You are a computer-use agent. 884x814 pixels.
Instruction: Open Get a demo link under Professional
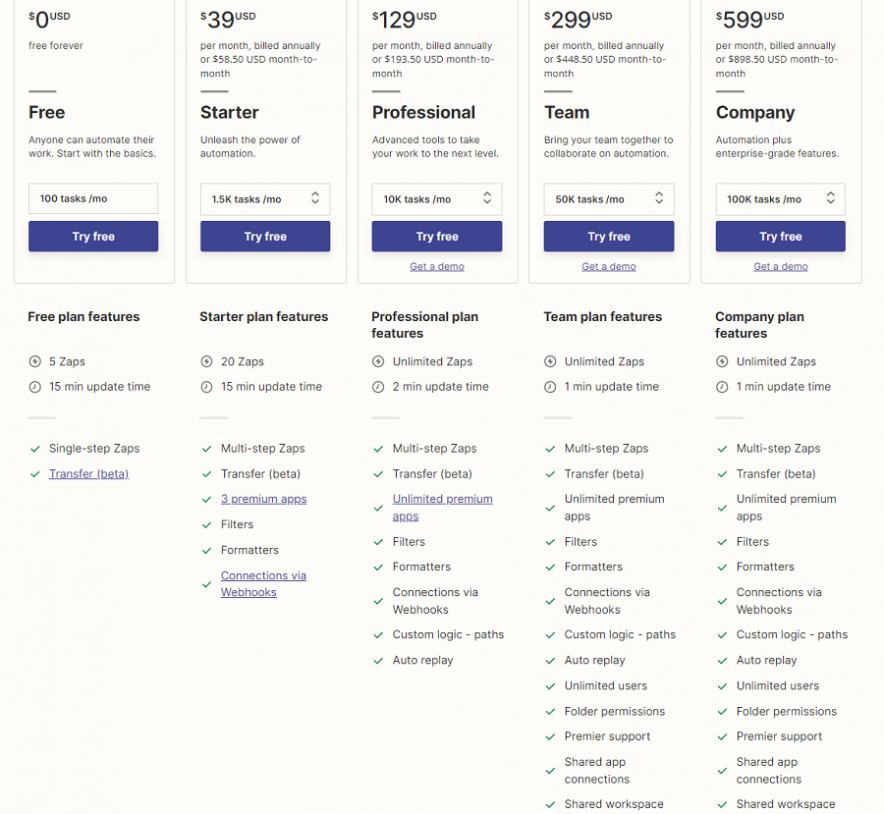pyautogui.click(x=437, y=267)
